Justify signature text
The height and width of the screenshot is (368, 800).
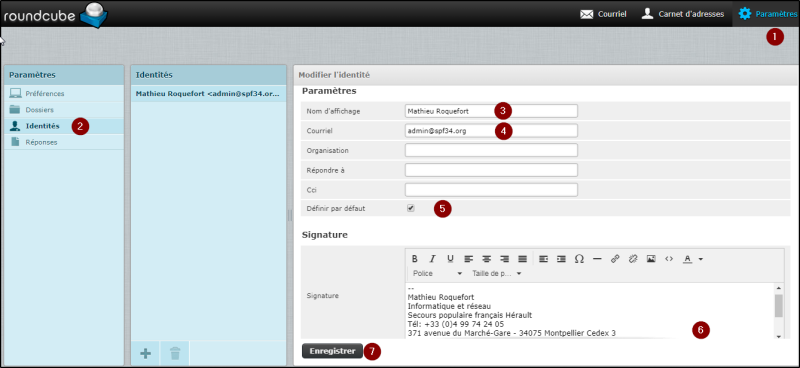522,259
